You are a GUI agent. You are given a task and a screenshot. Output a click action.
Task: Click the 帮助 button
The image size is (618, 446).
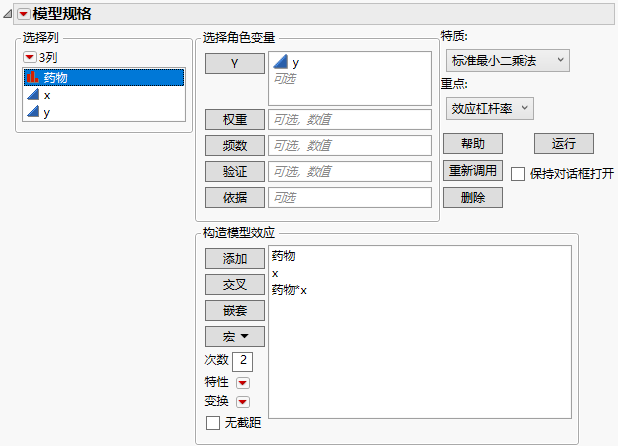[x=473, y=143]
